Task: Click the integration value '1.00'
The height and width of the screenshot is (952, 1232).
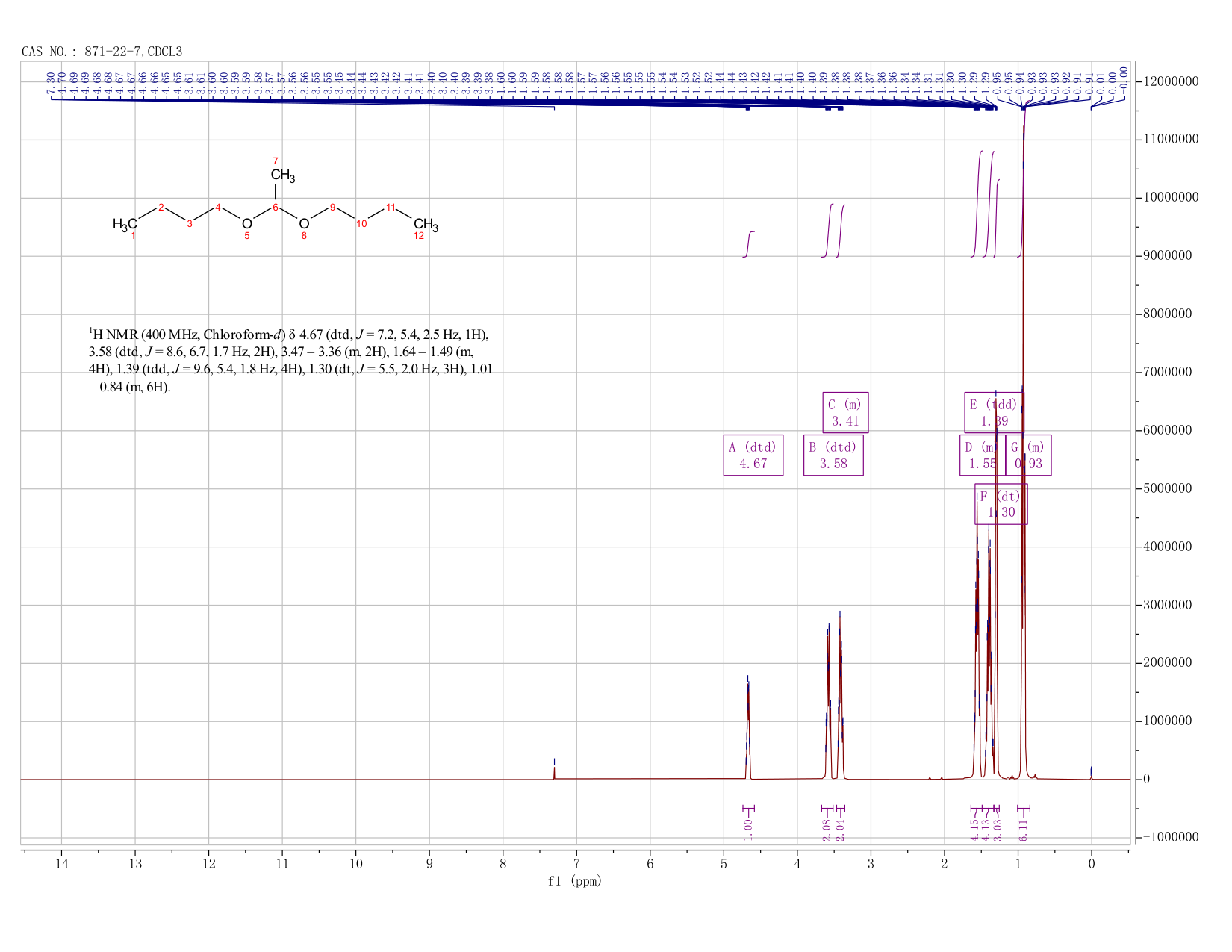Action: coord(749,829)
